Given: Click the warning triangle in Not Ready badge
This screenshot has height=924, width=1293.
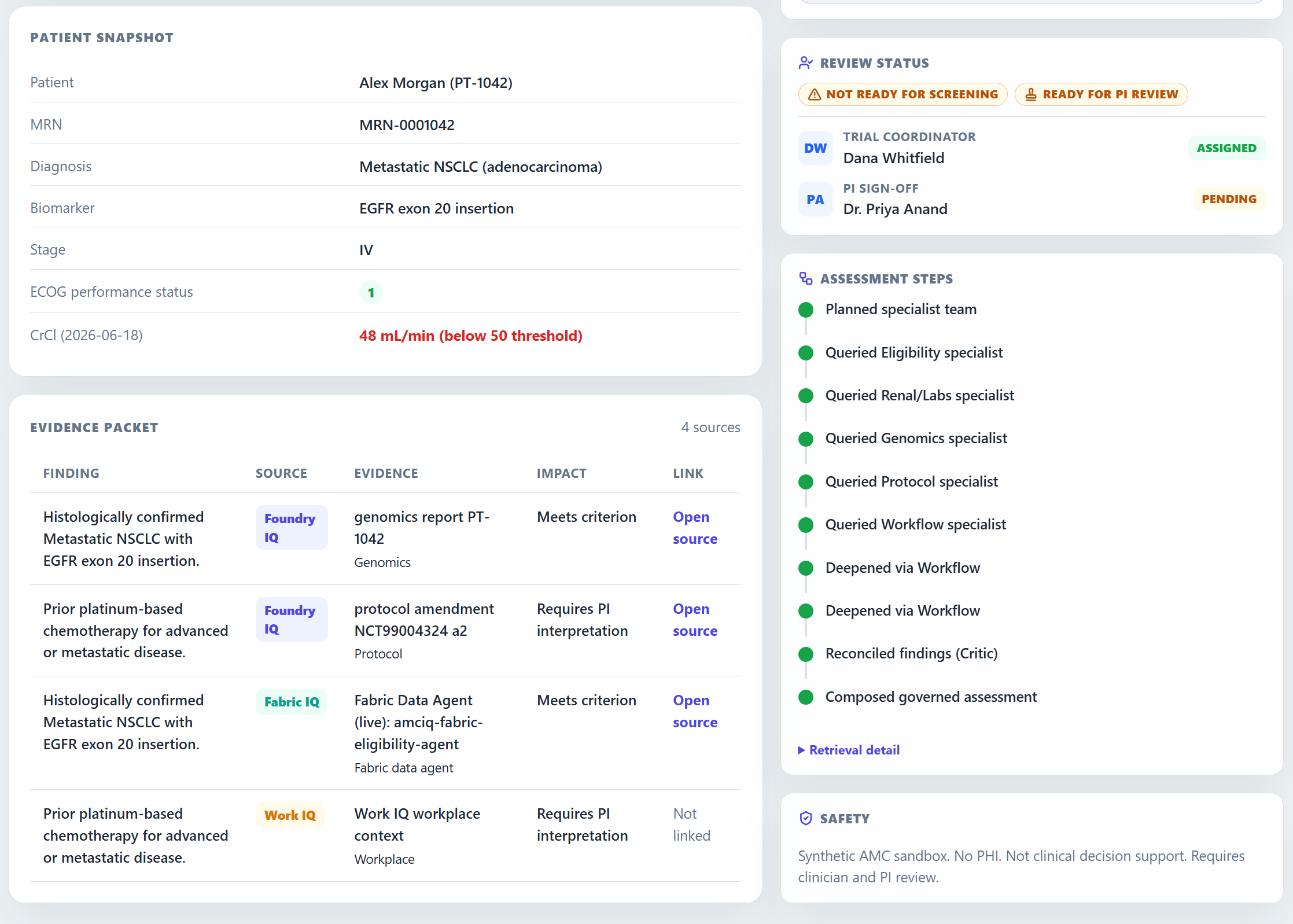Looking at the screenshot, I should (x=814, y=94).
